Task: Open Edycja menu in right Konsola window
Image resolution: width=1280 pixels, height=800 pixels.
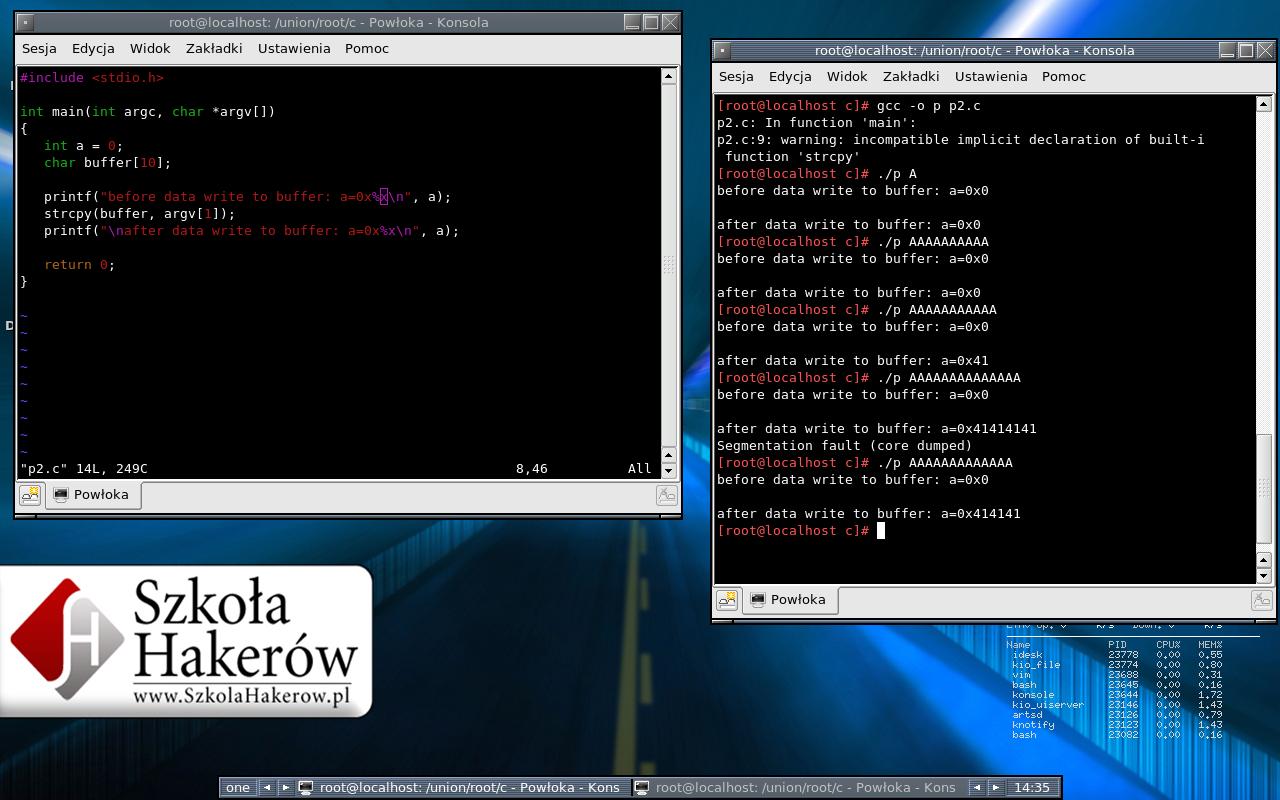Action: tap(790, 76)
